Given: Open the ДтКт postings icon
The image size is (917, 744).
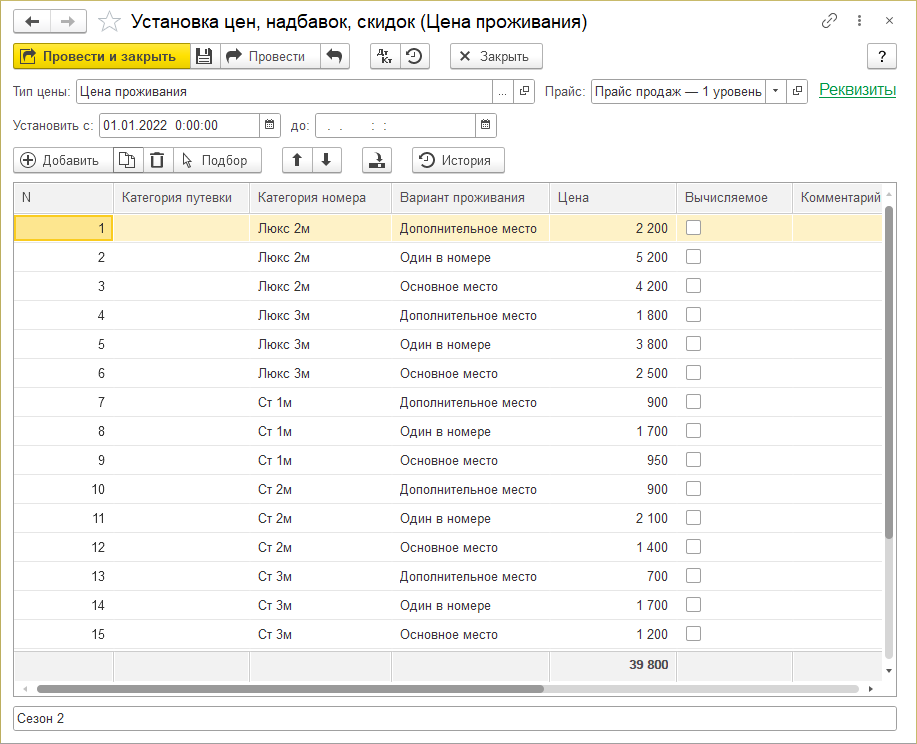Looking at the screenshot, I should pyautogui.click(x=385, y=56).
